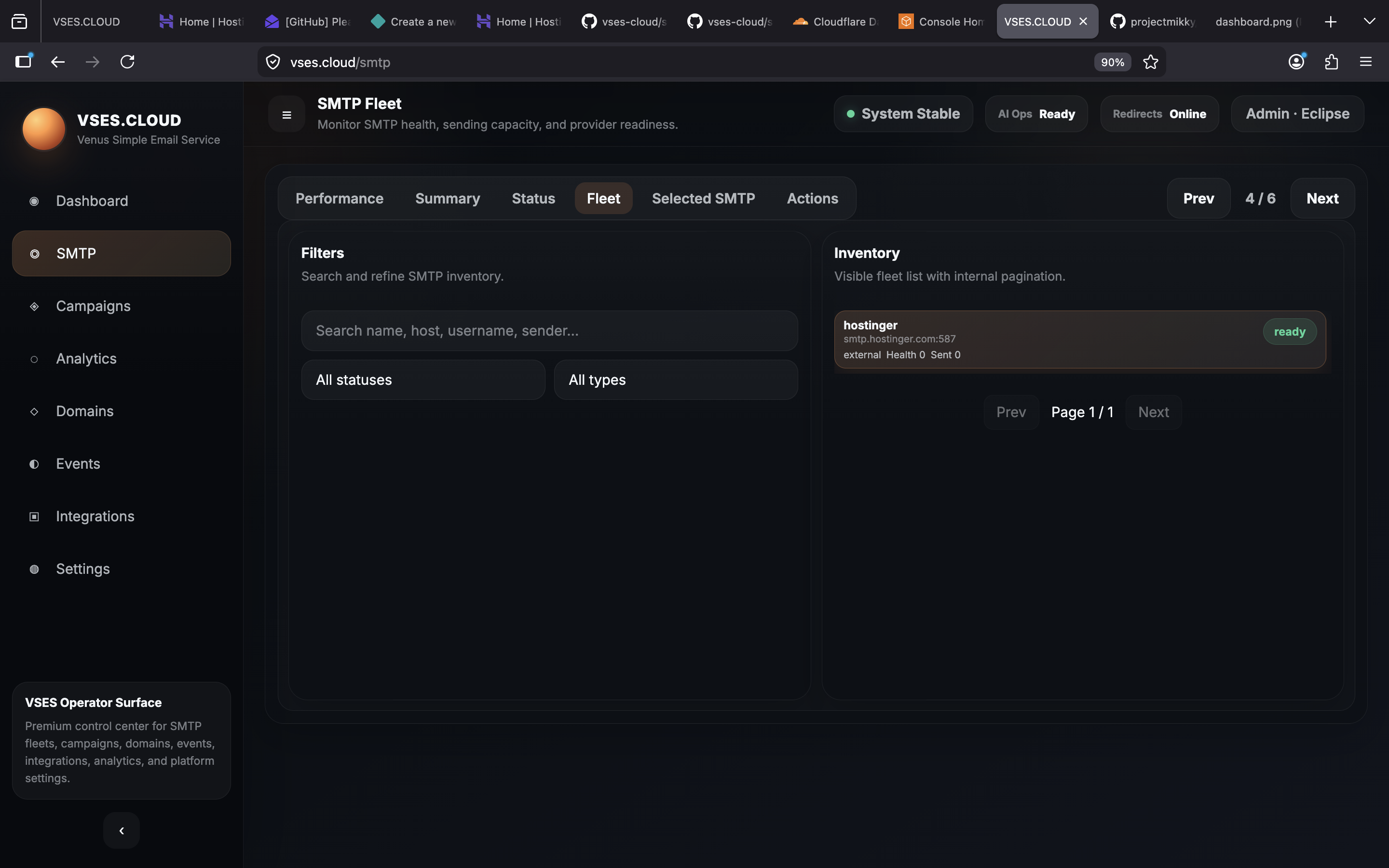
Task: Select the hostinger SMTP inventory card
Action: click(x=1080, y=339)
